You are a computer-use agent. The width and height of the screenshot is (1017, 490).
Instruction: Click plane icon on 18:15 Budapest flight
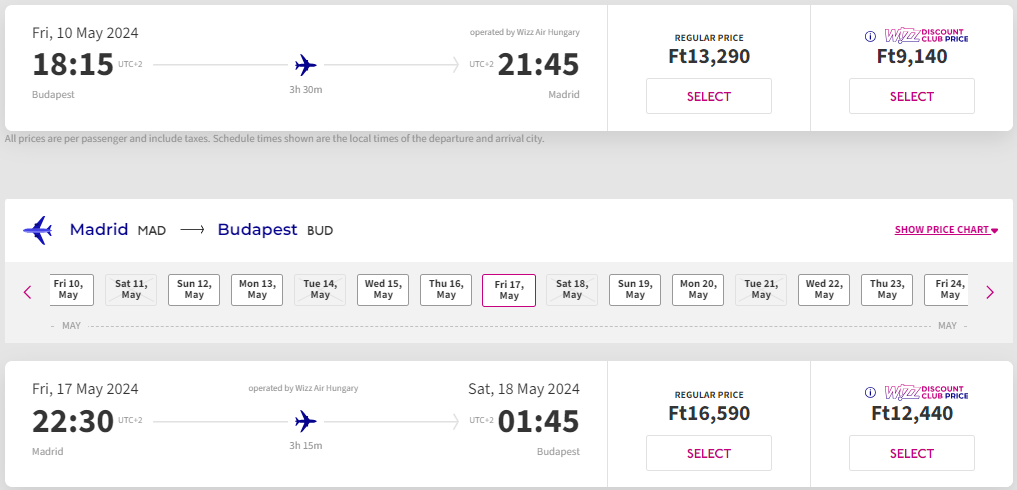[x=306, y=65]
